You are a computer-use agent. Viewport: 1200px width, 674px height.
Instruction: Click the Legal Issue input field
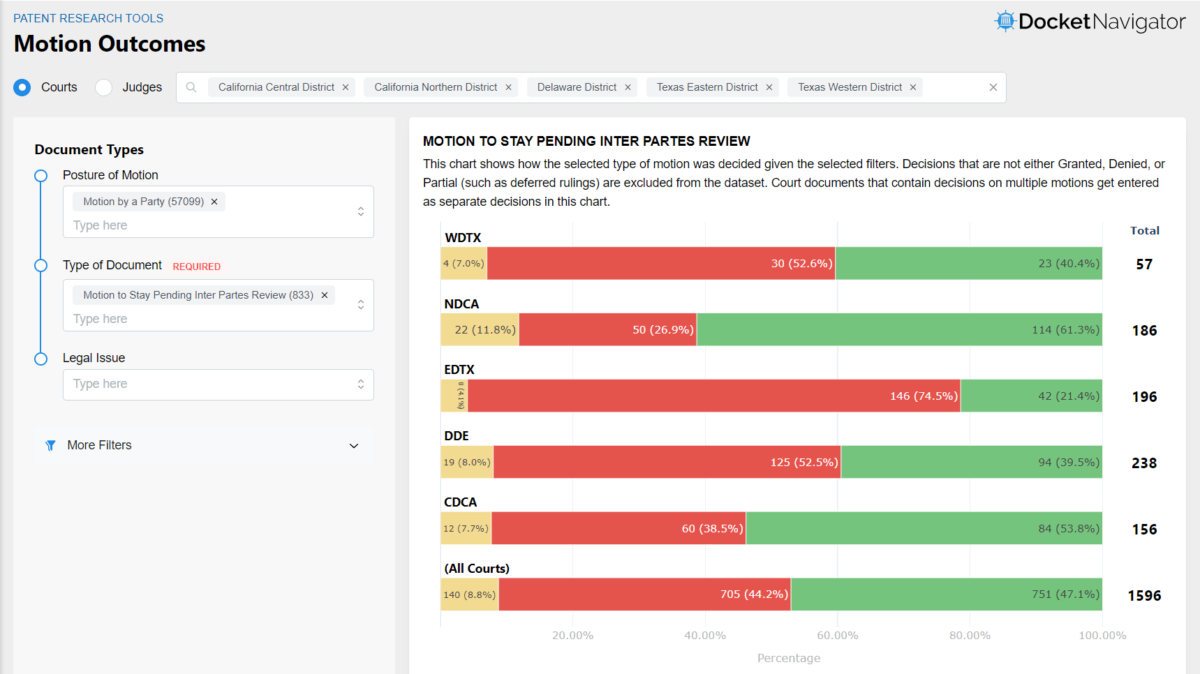pyautogui.click(x=200, y=384)
